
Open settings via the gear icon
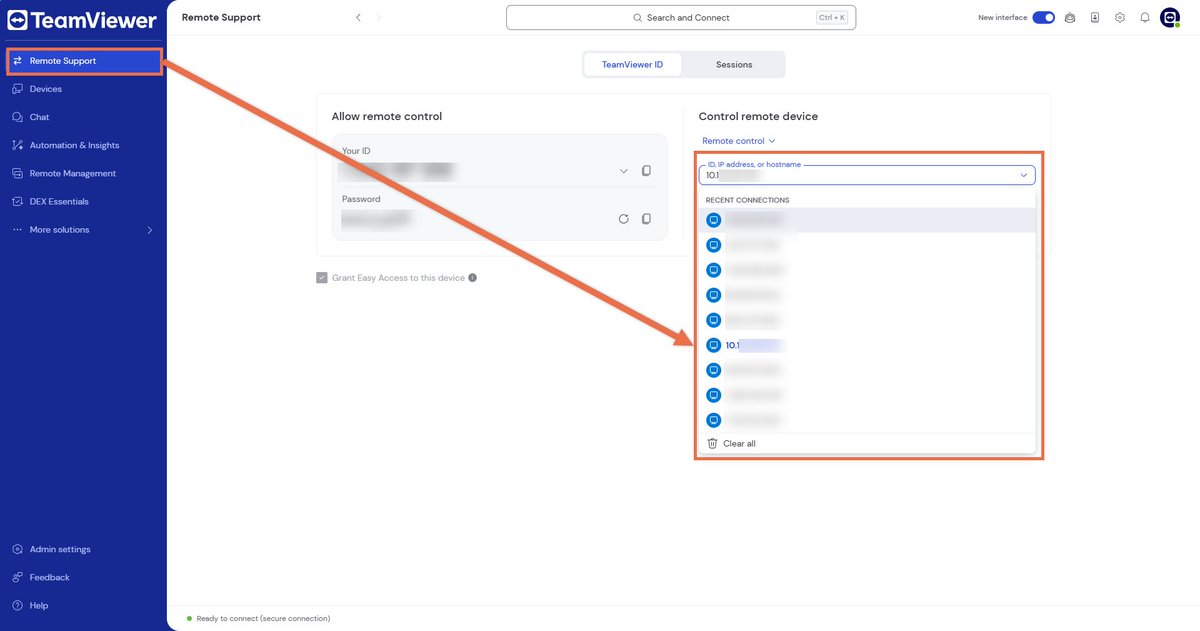1120,17
